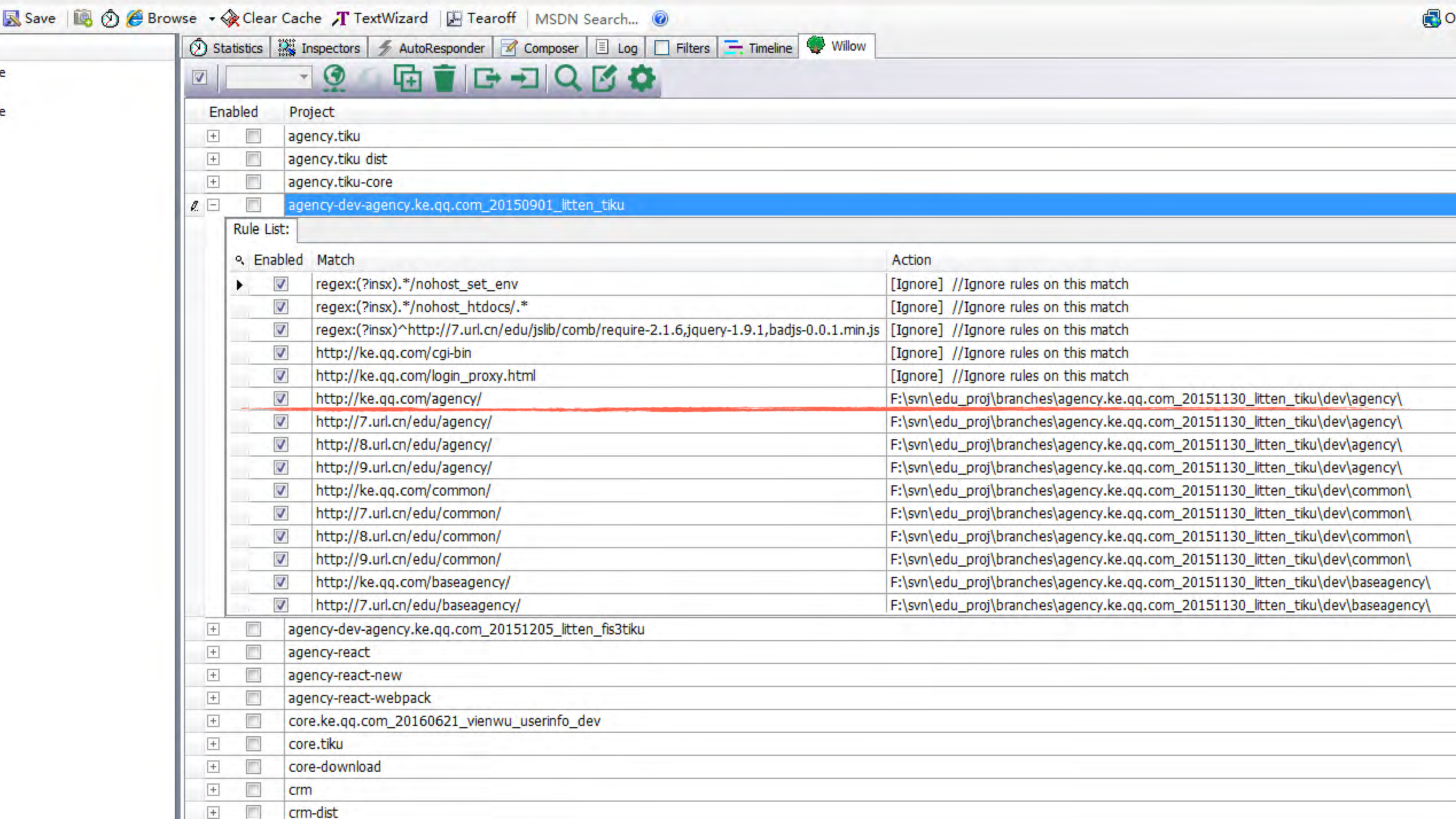Click the add new project icon
The width and height of the screenshot is (1456, 819).
coord(408,79)
